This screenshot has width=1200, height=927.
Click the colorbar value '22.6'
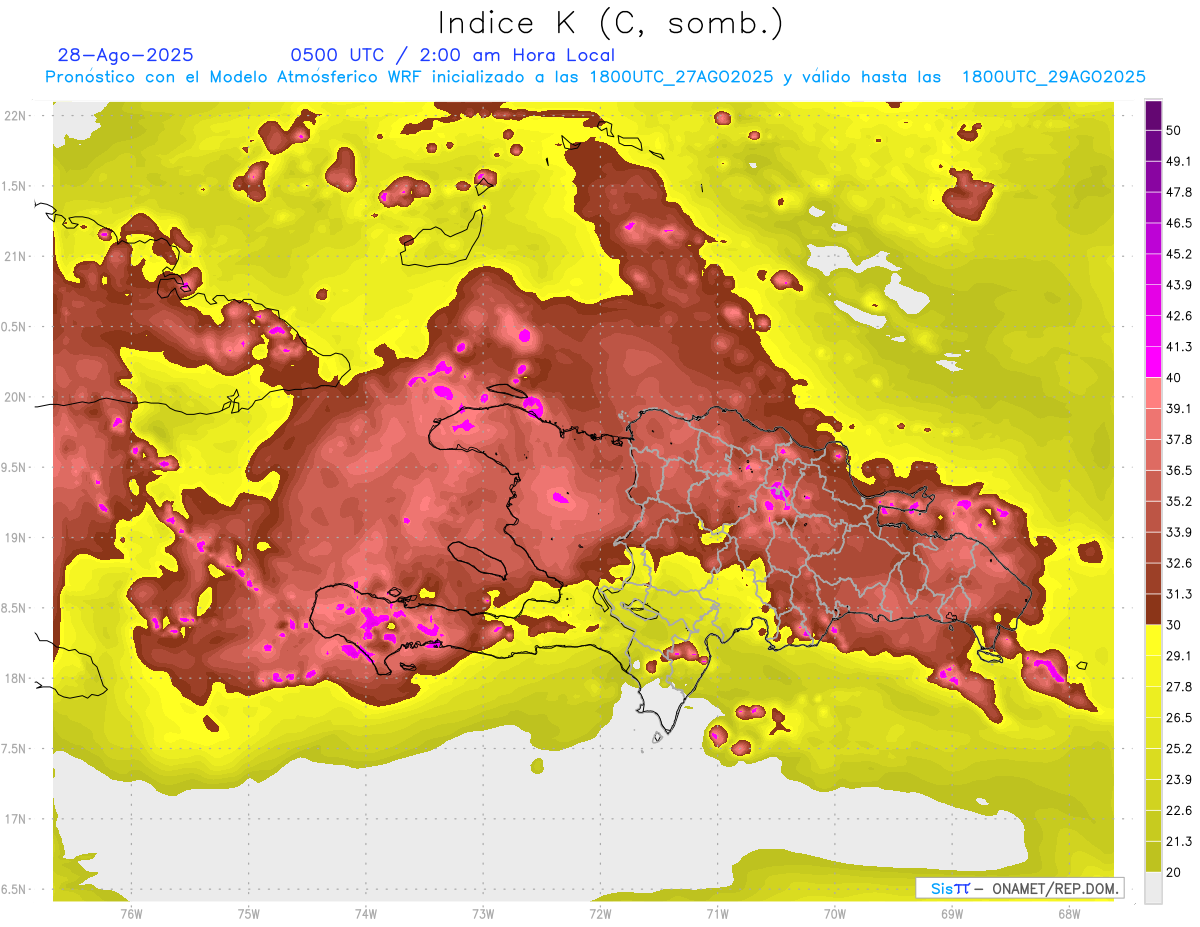coord(1178,811)
